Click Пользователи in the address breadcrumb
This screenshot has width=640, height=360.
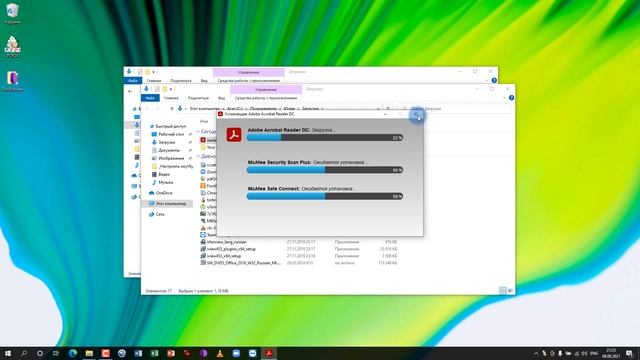263,109
